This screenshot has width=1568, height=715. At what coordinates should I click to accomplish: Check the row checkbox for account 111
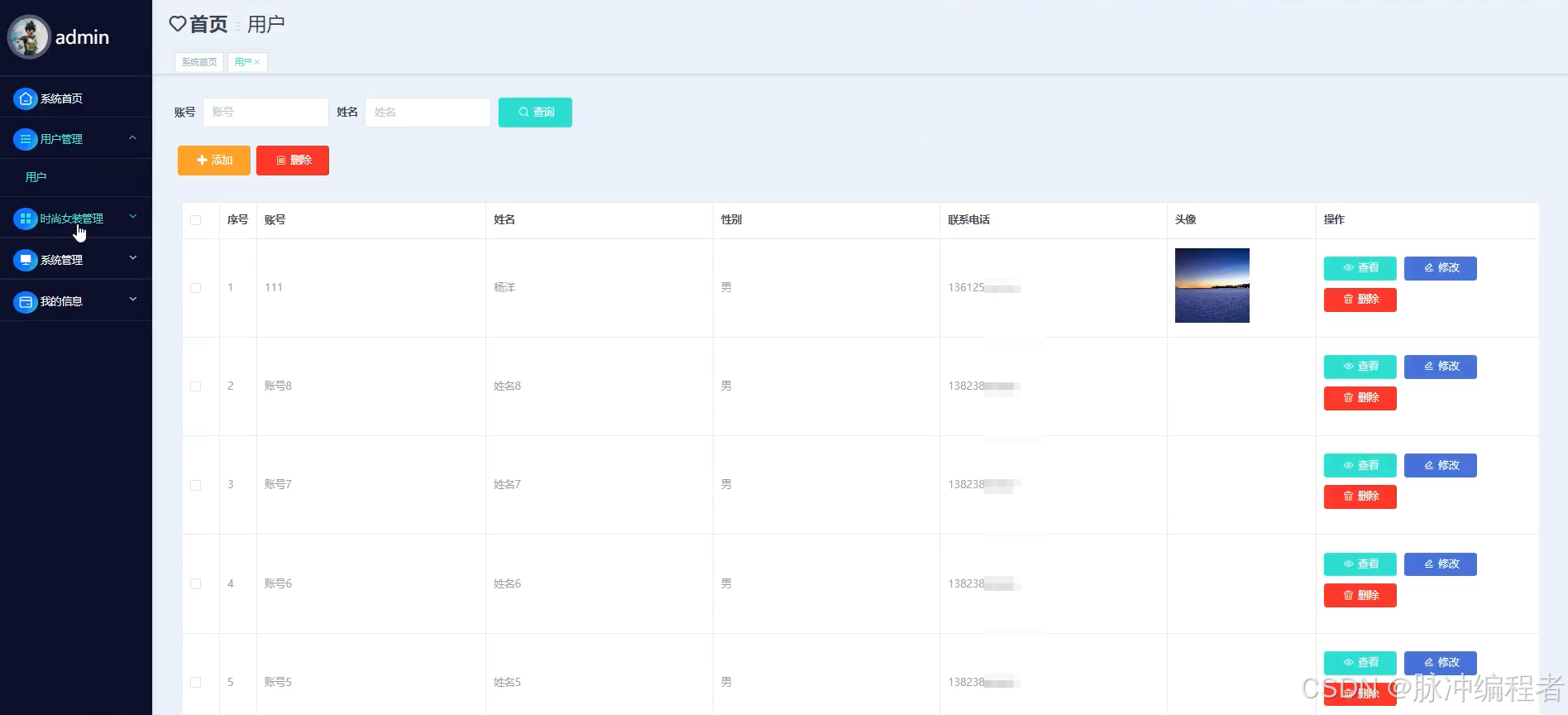click(x=196, y=288)
